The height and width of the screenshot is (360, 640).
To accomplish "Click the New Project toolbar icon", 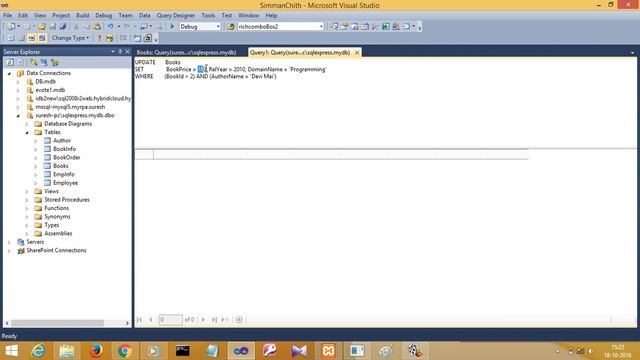I will (x=11, y=27).
